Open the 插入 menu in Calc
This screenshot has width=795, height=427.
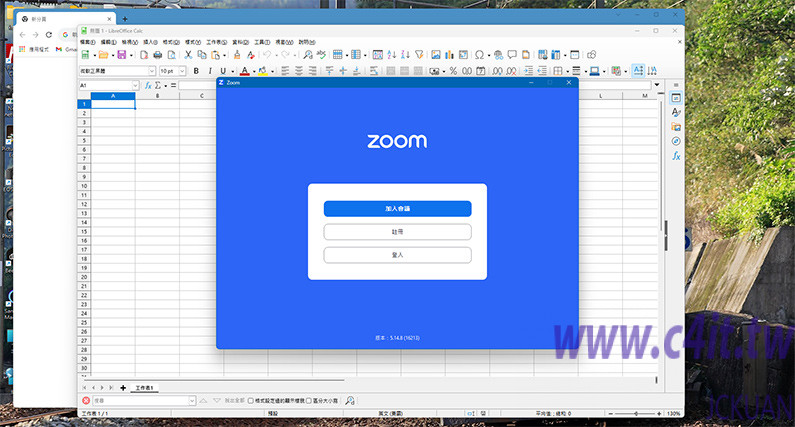coord(151,42)
